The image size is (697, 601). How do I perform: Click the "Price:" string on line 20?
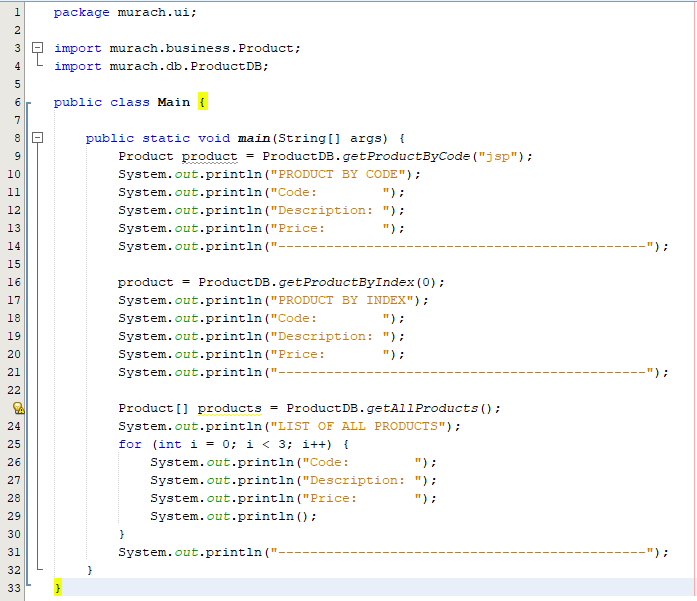click(330, 354)
